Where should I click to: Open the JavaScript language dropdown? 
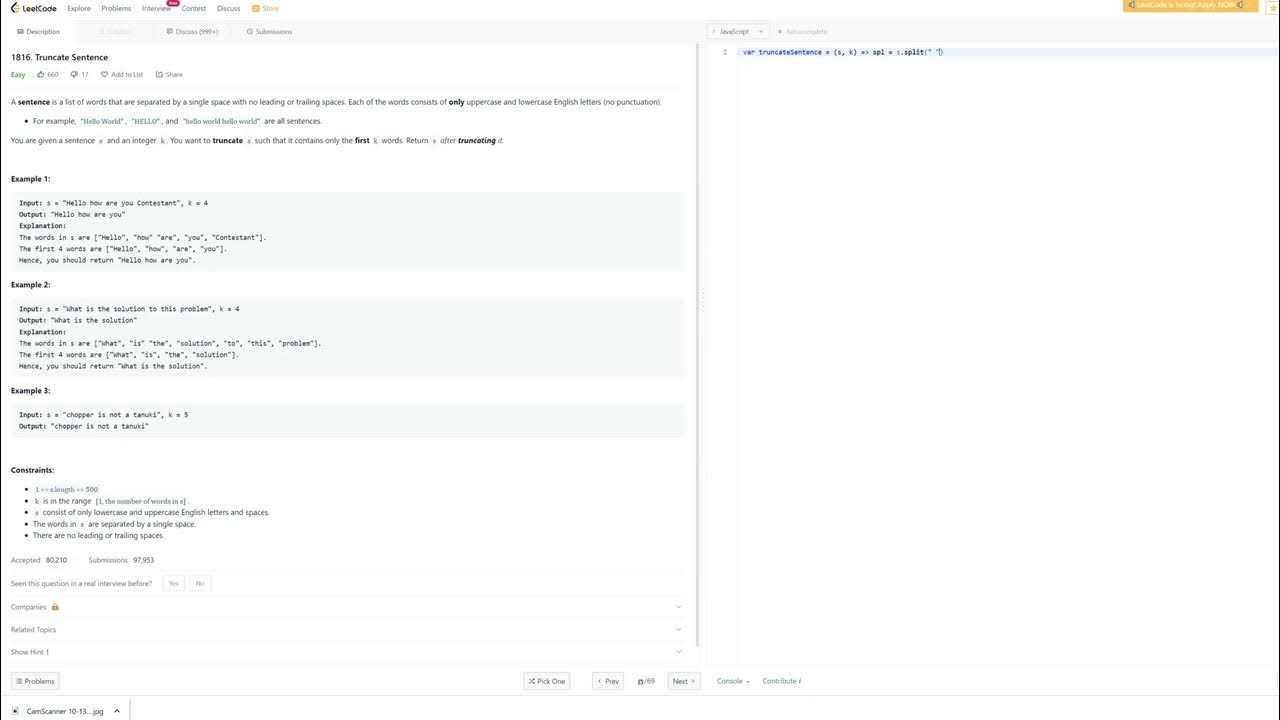point(740,32)
